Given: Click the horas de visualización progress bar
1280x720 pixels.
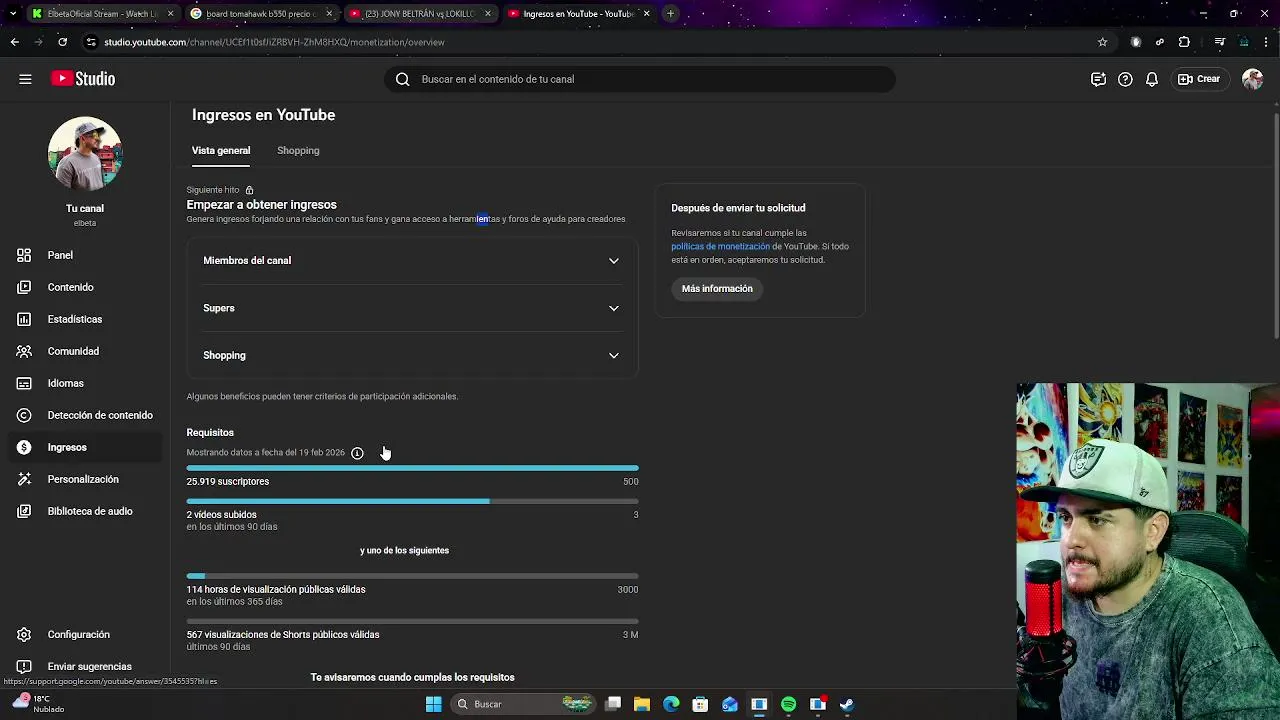Looking at the screenshot, I should [412, 576].
